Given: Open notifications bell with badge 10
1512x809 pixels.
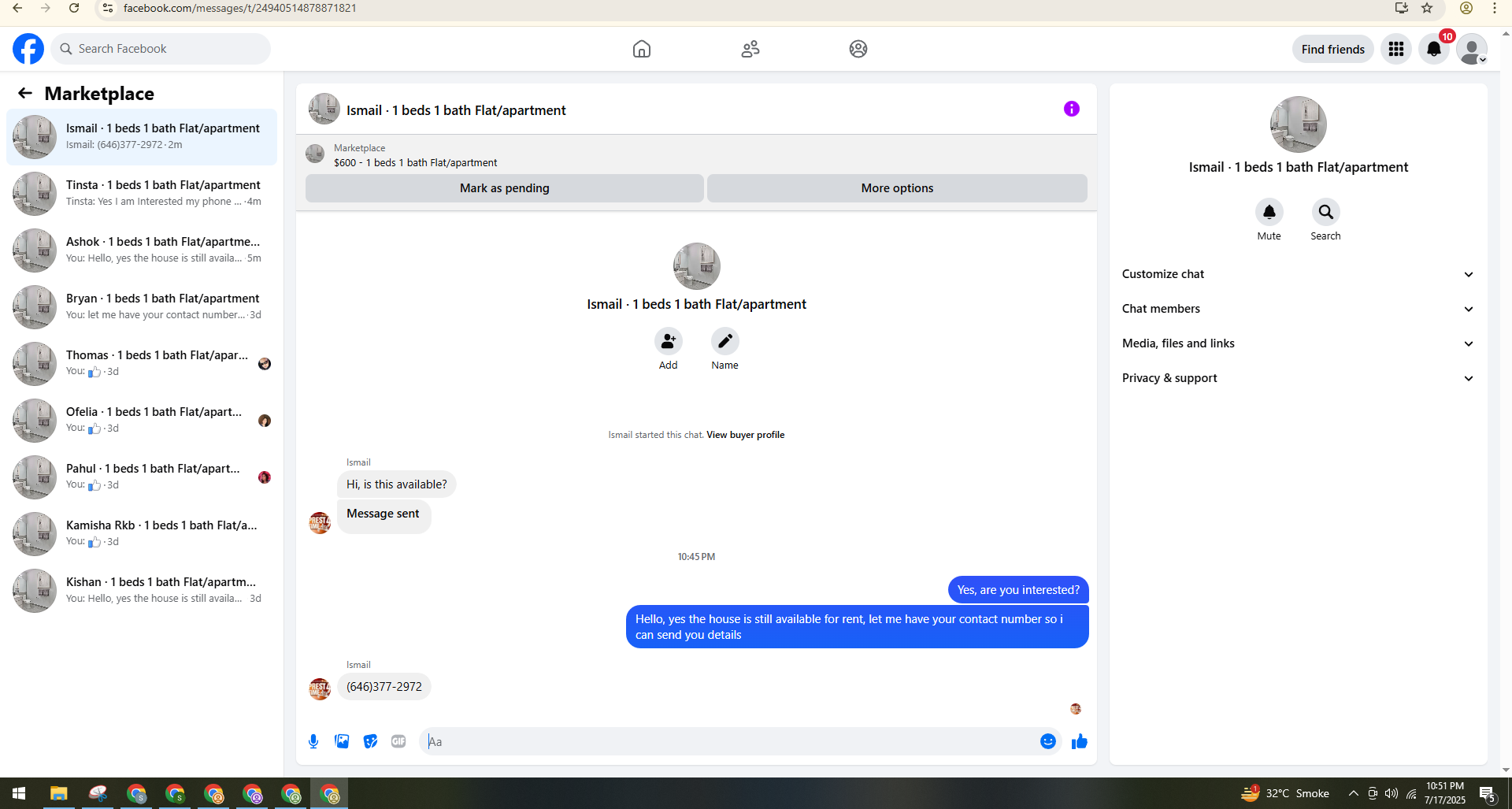Looking at the screenshot, I should click(x=1434, y=49).
